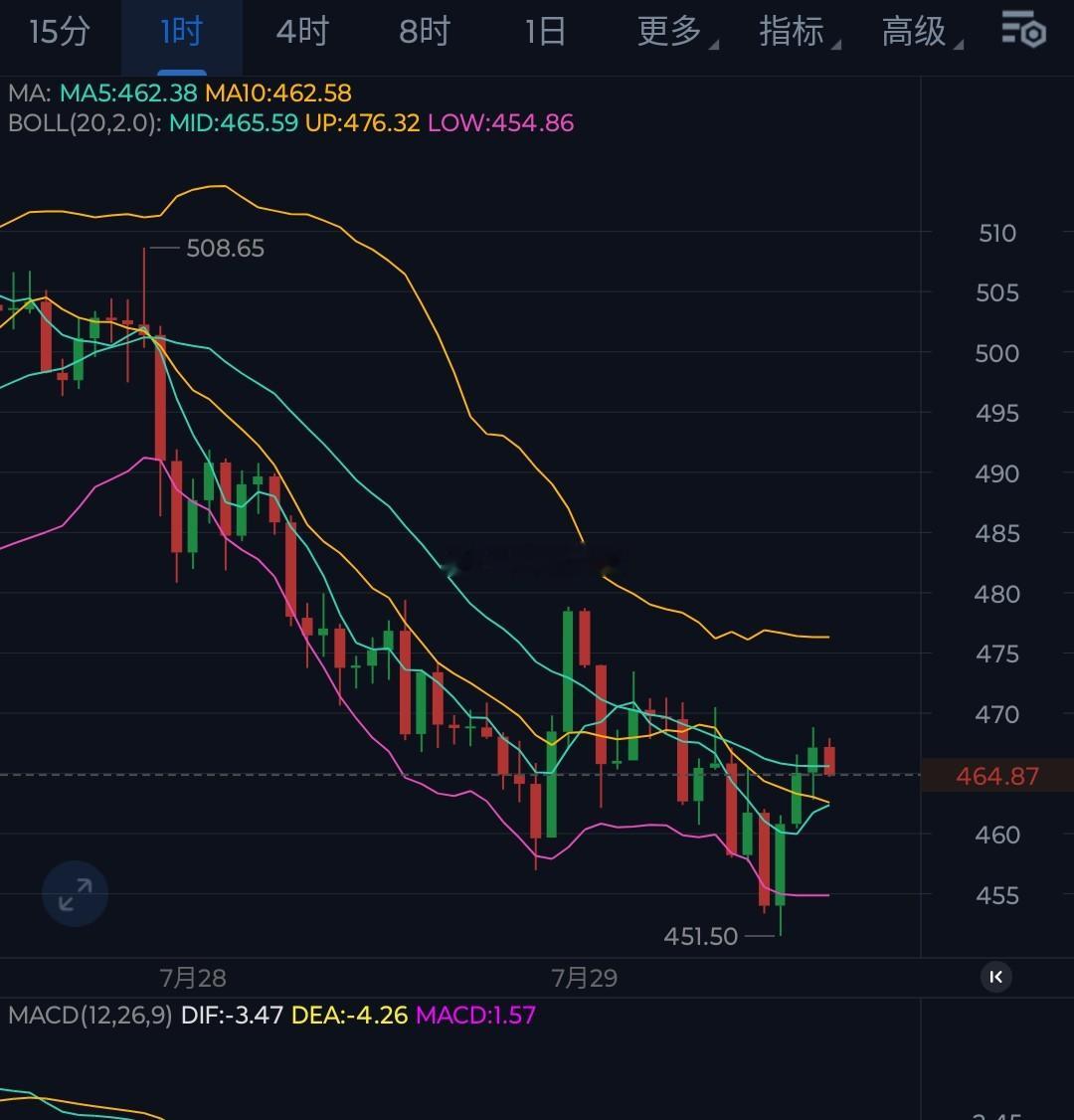Tap the MA10:462.58 indicator value
Viewport: 1074px width, 1120px height.
point(277,93)
